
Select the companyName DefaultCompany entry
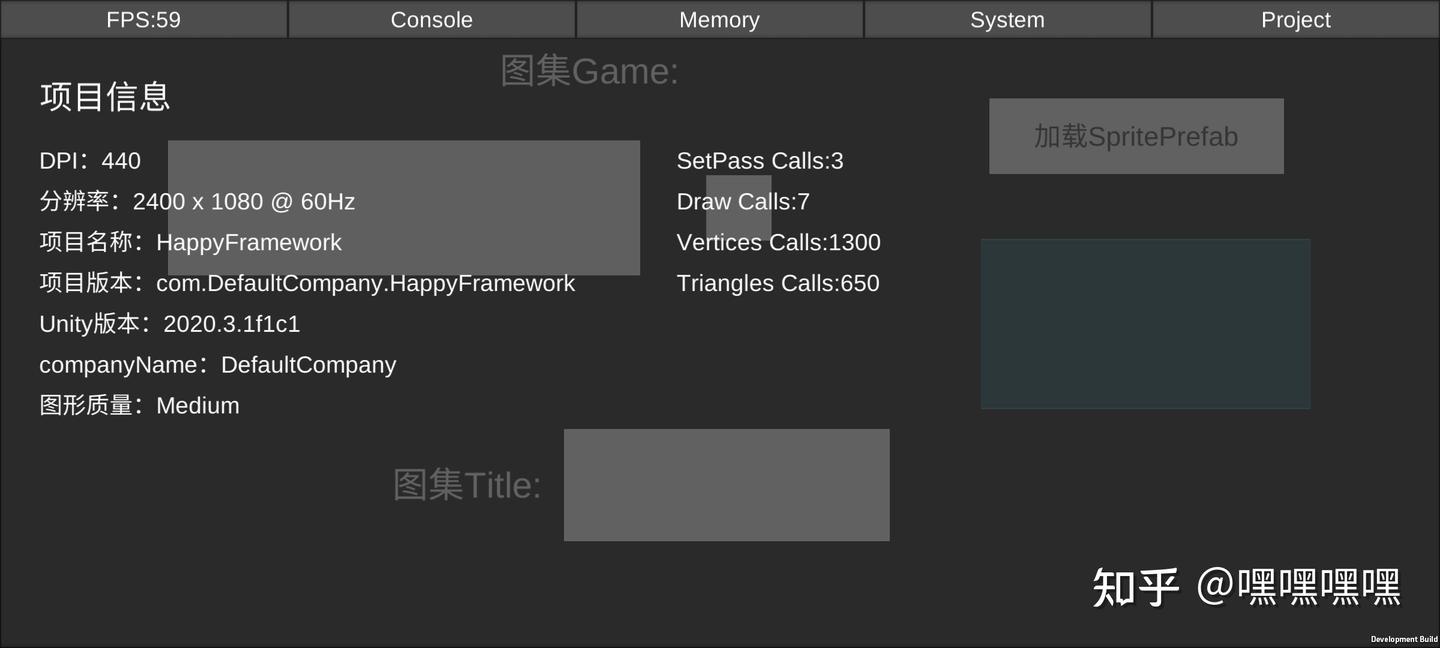[x=217, y=365]
